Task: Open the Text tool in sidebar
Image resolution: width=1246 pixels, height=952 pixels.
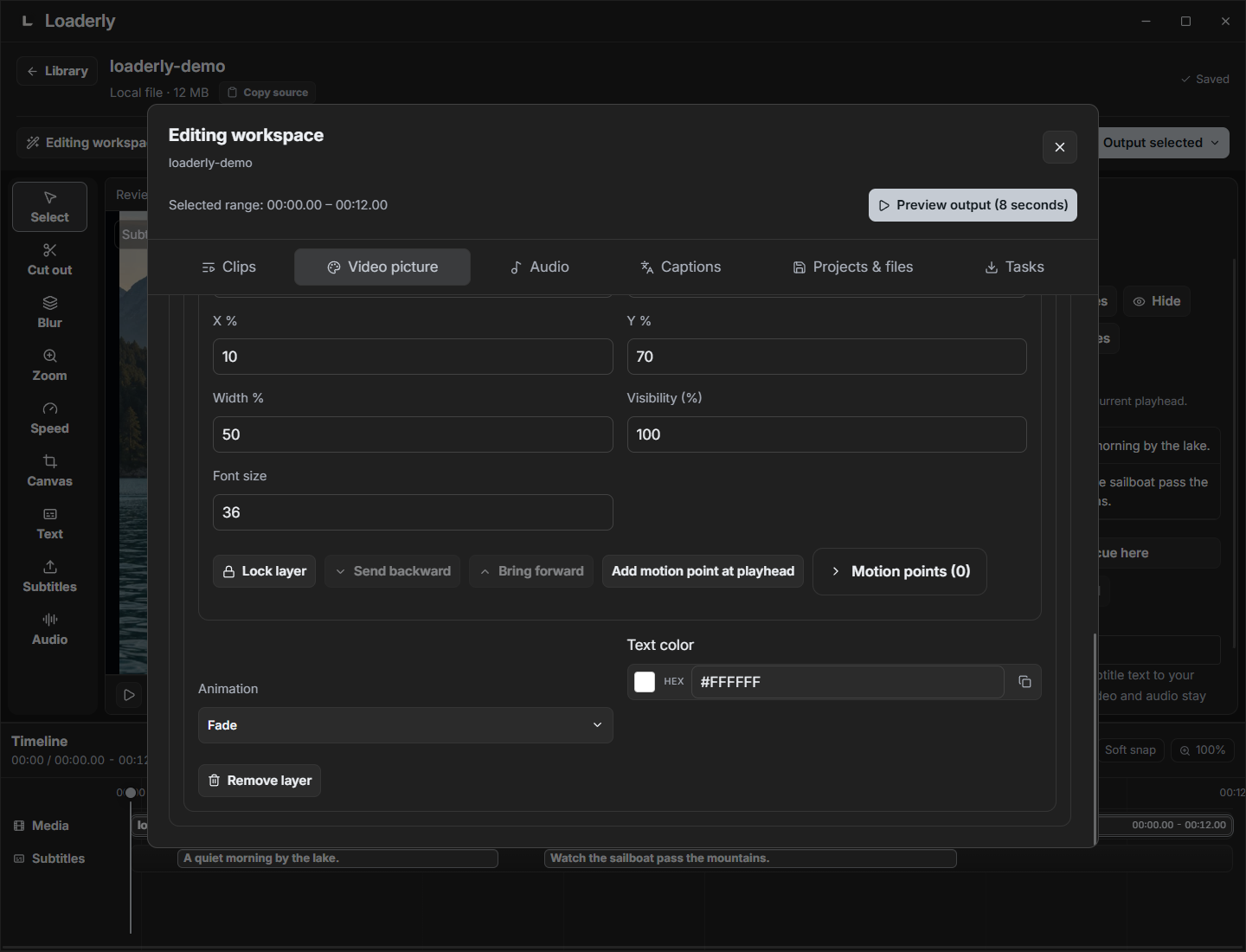Action: [x=49, y=524]
